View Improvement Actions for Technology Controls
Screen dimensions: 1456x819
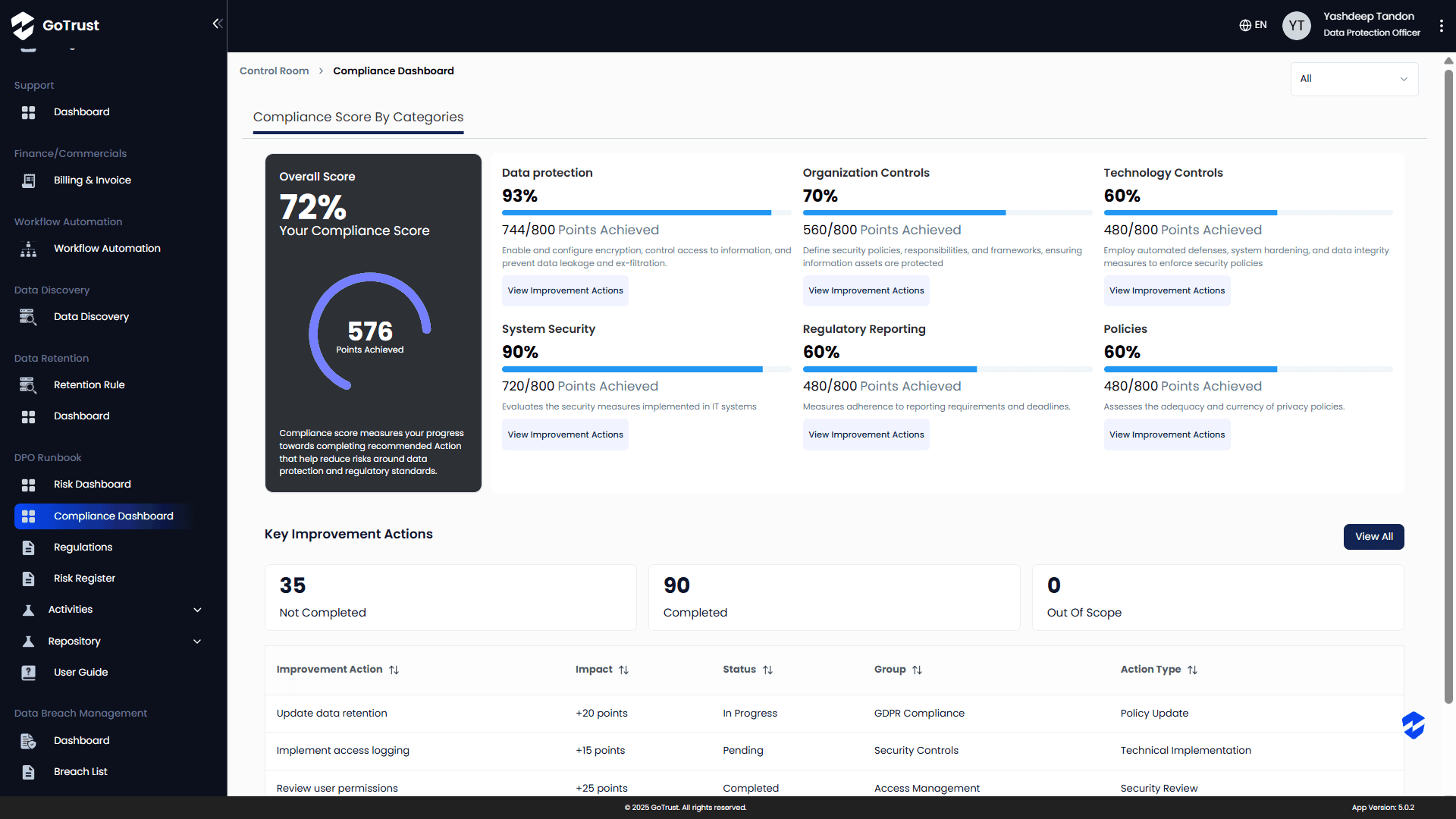1167,291
